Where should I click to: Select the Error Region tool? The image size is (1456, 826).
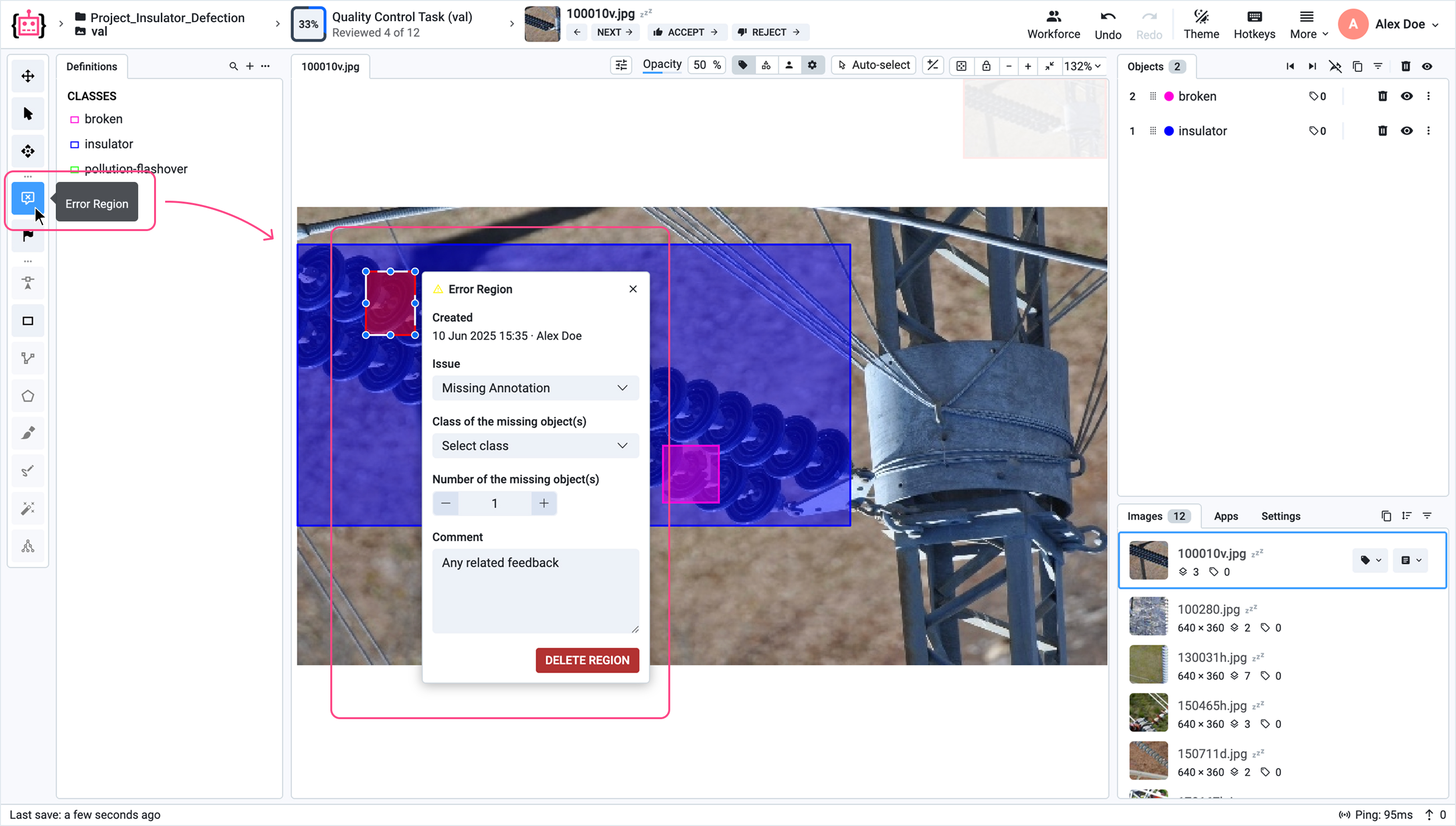tap(27, 198)
